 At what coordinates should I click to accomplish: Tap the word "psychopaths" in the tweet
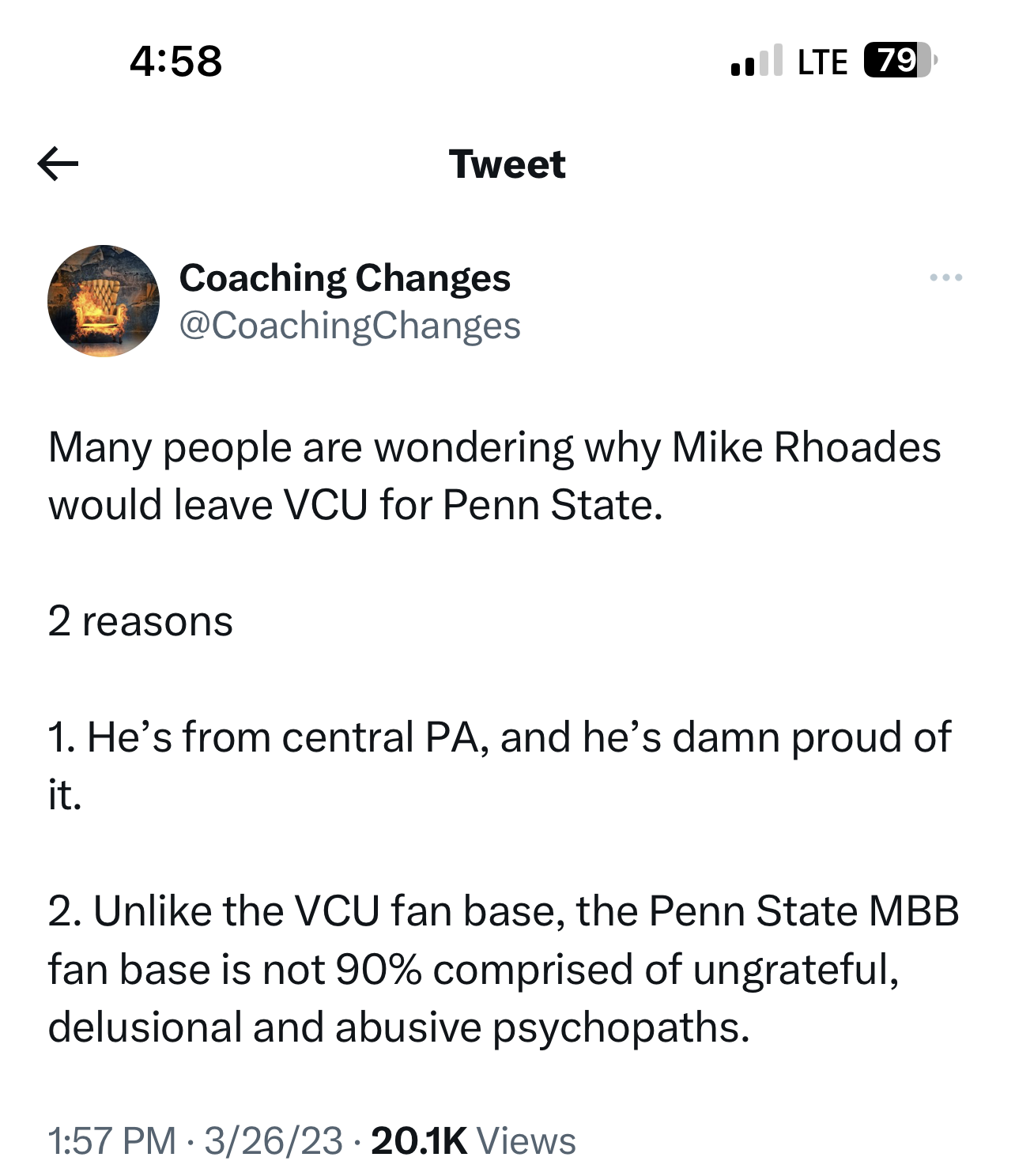(x=621, y=1027)
